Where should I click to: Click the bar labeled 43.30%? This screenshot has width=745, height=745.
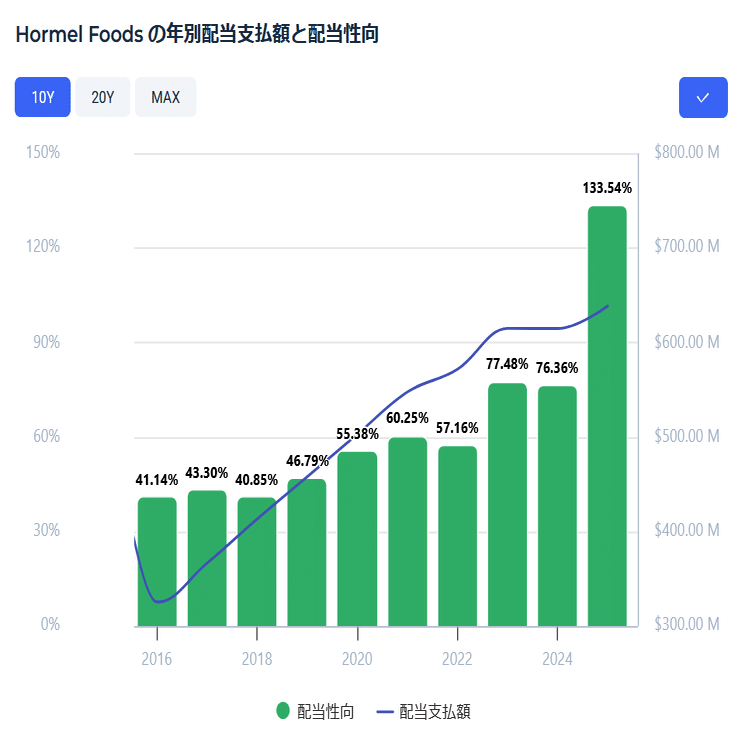pyautogui.click(x=207, y=558)
